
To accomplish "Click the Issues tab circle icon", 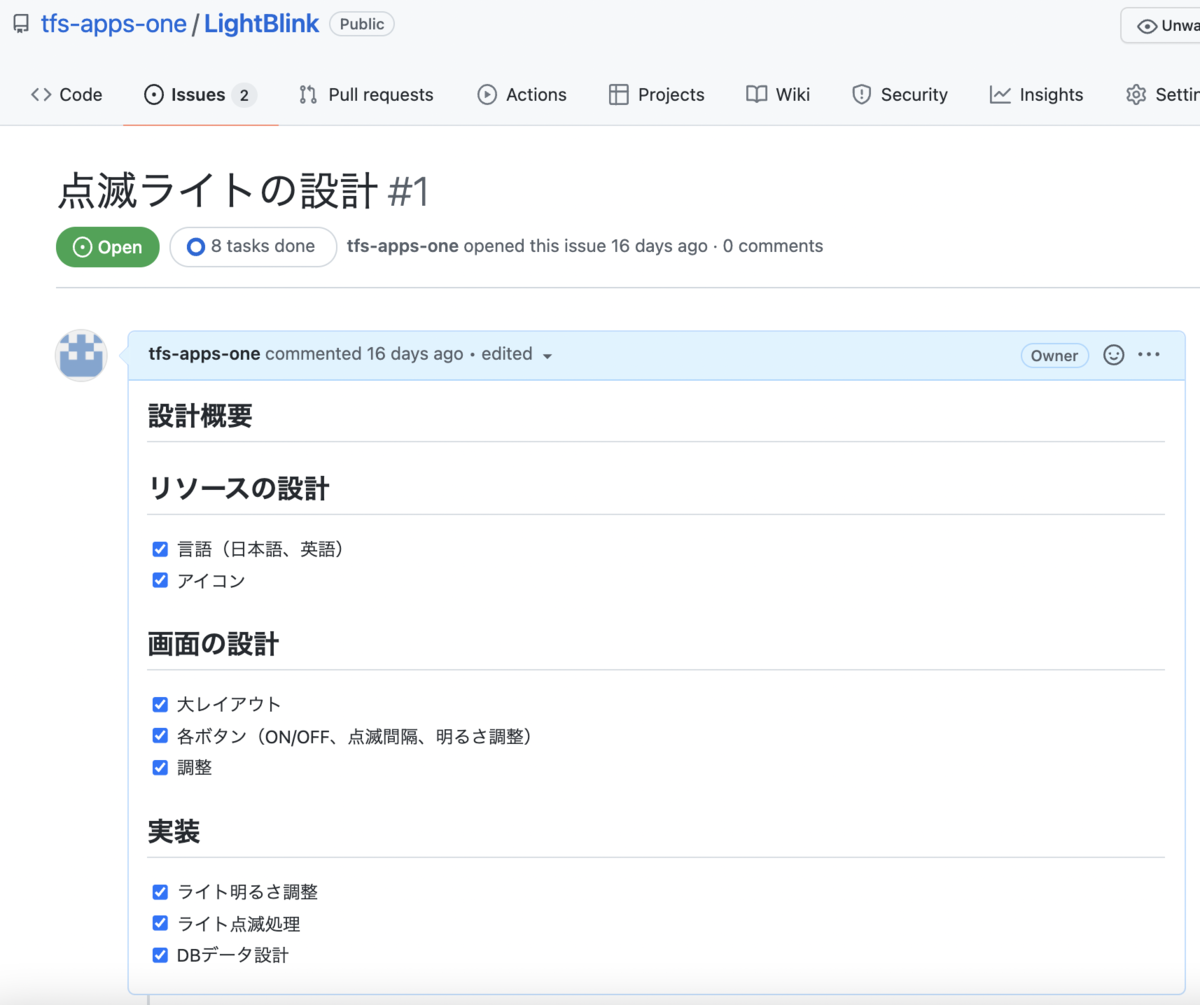I will tap(154, 95).
